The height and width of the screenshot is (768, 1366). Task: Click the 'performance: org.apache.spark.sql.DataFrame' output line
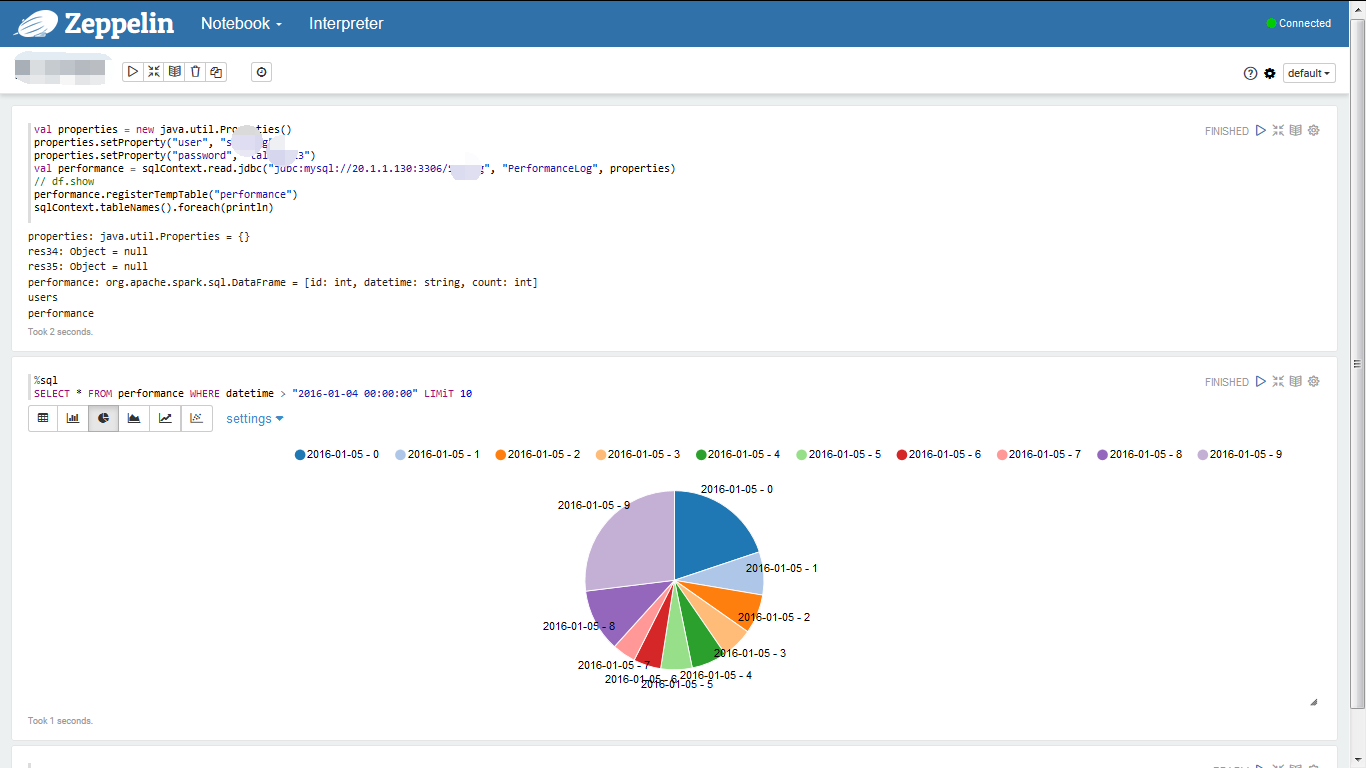click(x=282, y=283)
